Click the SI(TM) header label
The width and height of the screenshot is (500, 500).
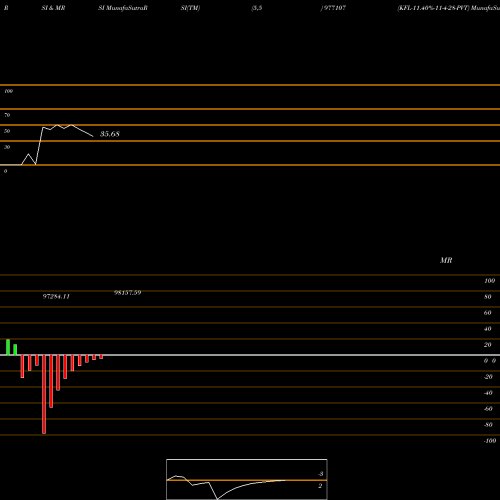click(190, 8)
